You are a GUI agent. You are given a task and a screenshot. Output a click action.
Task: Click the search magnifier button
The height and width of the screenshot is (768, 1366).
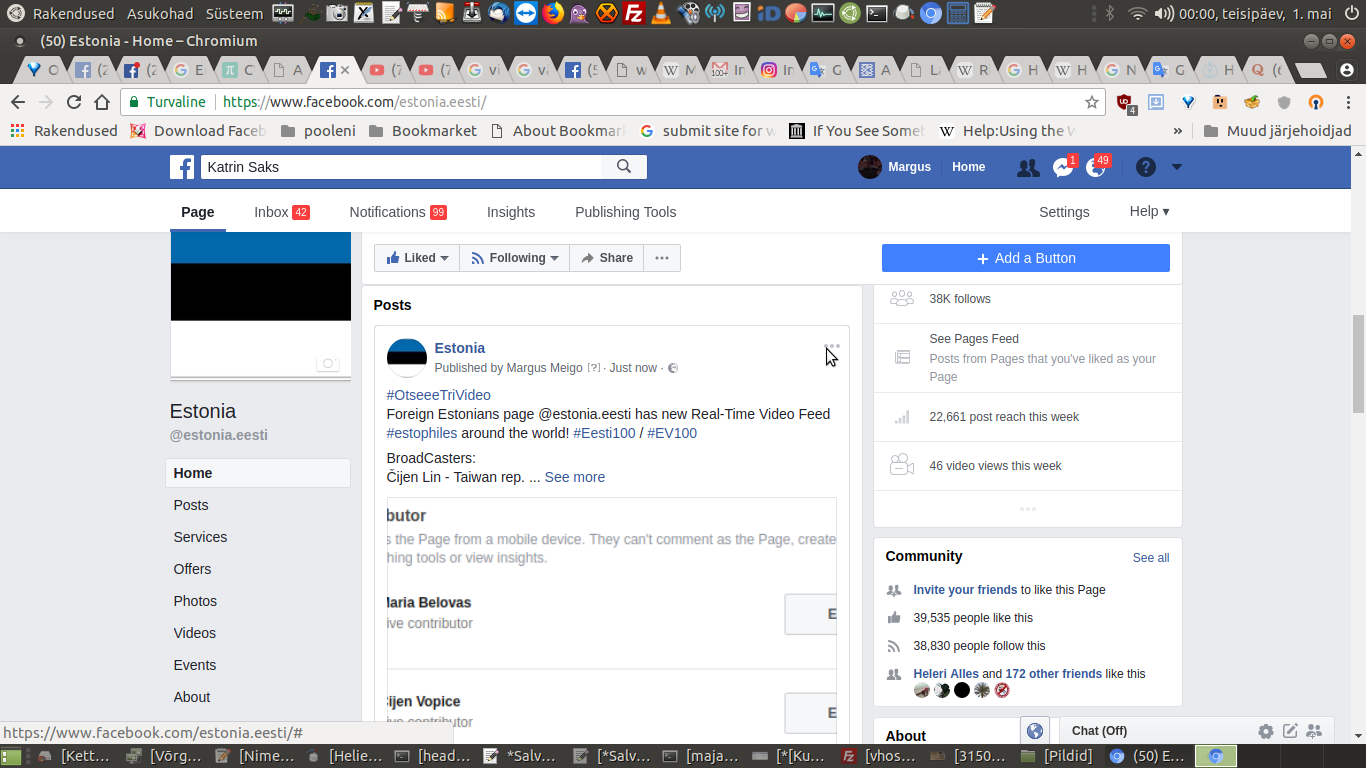624,167
